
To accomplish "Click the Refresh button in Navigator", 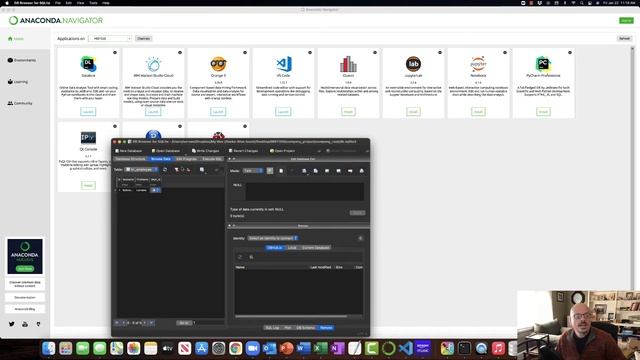I will click(624, 38).
